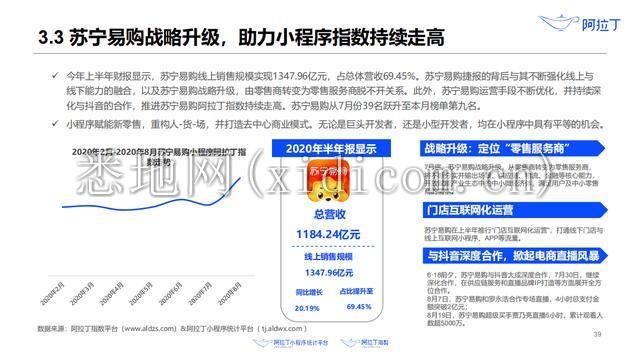Click the second checkmark bullet icon
640x360 pixels.
(x=55, y=123)
